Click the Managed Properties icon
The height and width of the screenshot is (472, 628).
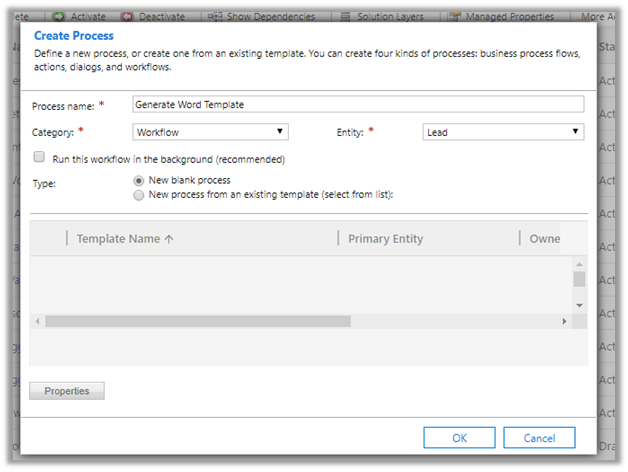tap(455, 17)
